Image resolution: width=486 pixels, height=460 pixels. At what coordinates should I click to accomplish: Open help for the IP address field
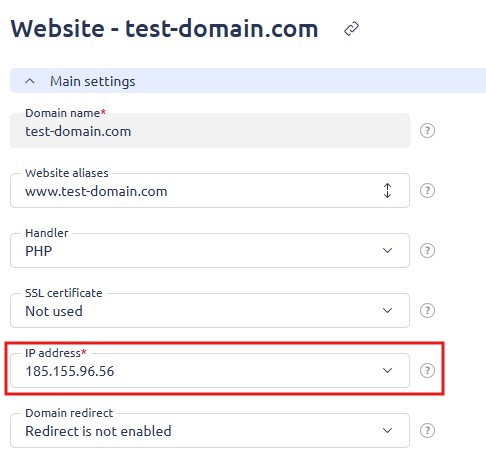pos(427,371)
